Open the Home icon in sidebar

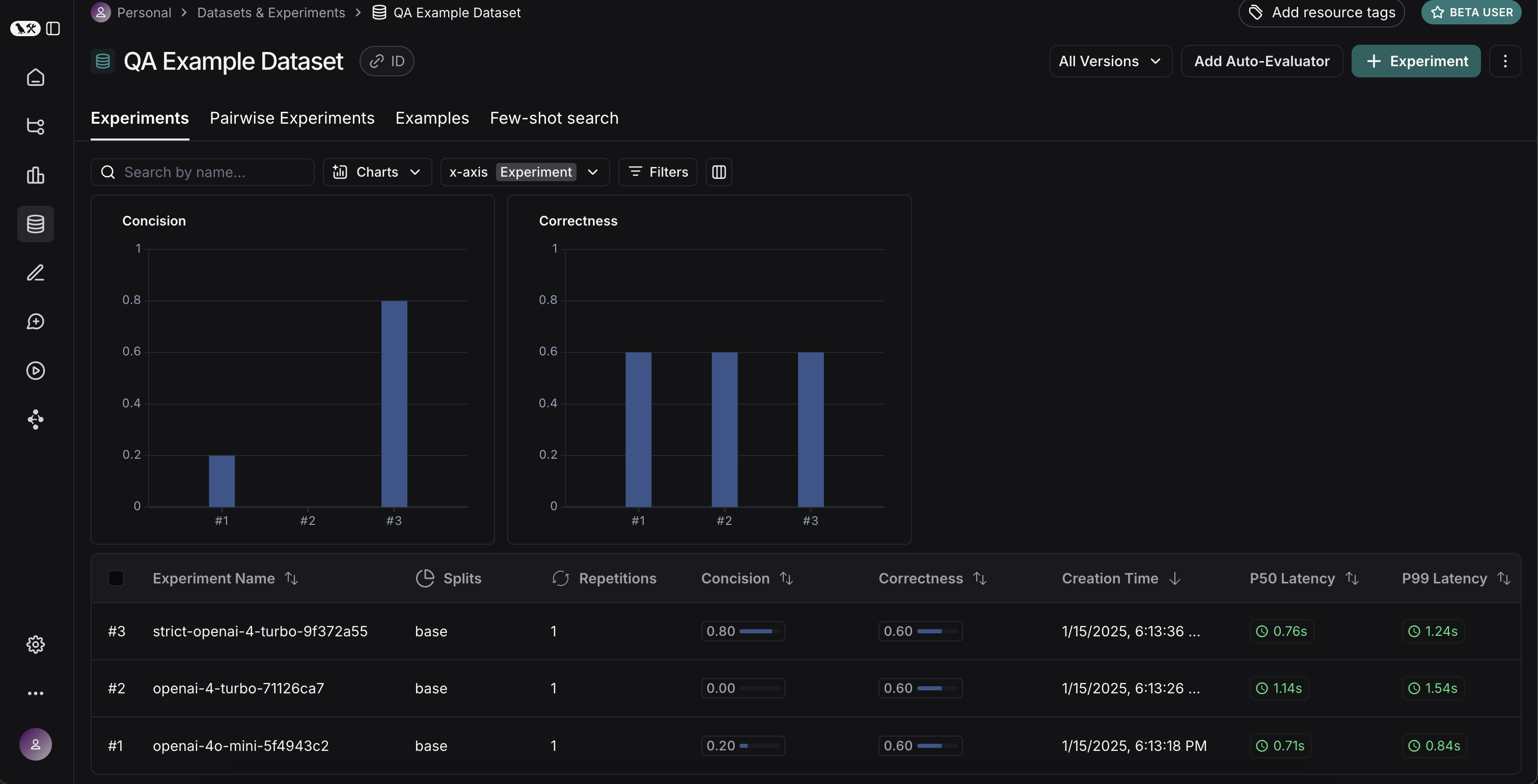pos(35,77)
